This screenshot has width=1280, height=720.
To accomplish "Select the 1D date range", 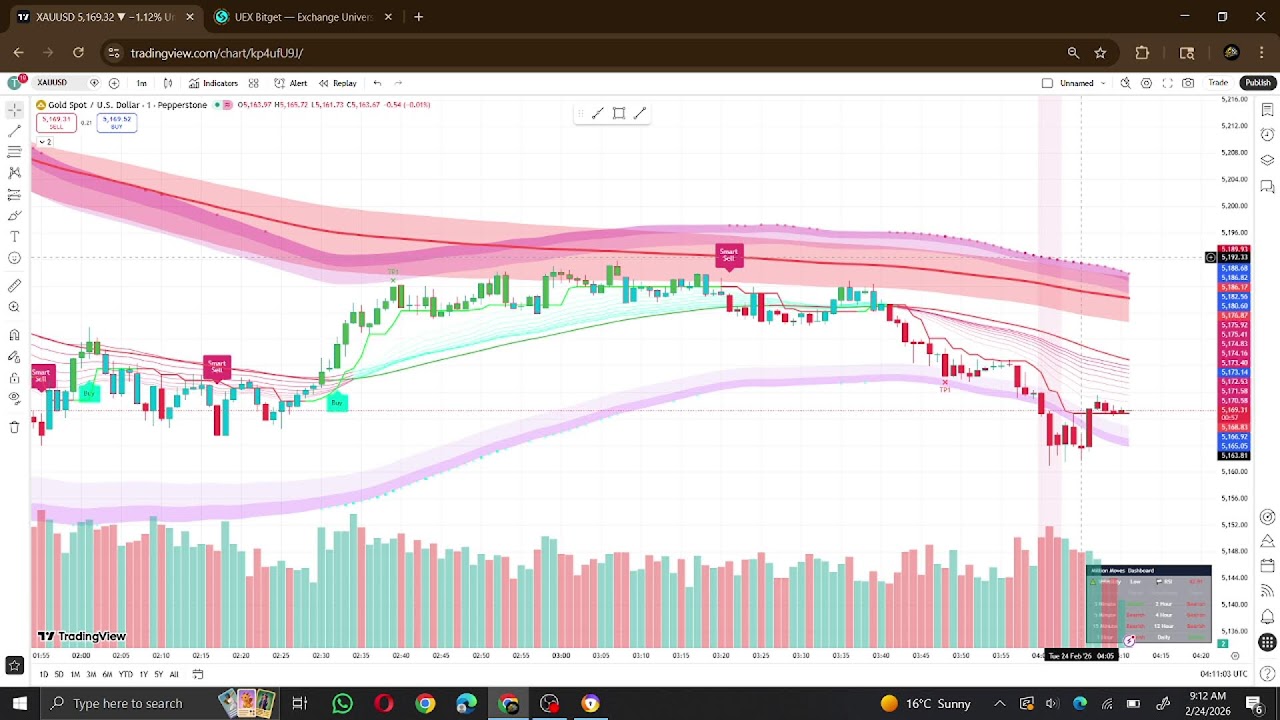I will click(43, 674).
